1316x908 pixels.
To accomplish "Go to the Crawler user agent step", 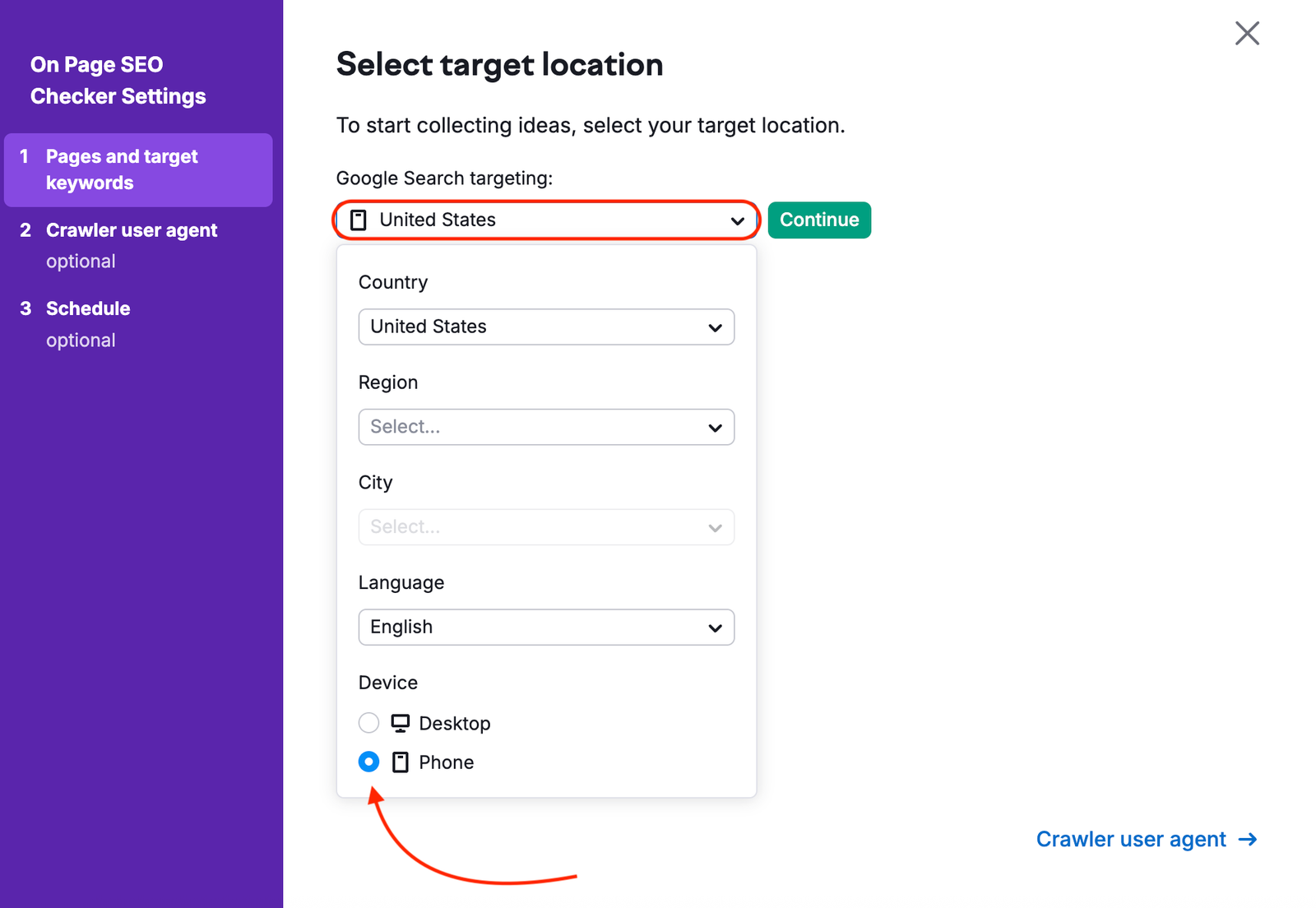I will tap(131, 230).
